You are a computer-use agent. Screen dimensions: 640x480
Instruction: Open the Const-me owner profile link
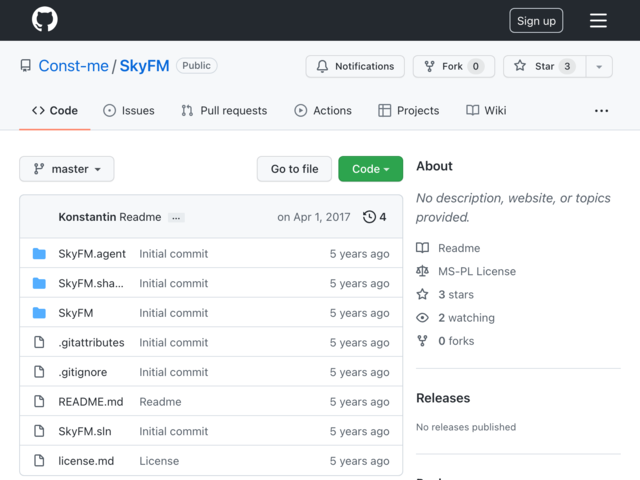[73, 66]
